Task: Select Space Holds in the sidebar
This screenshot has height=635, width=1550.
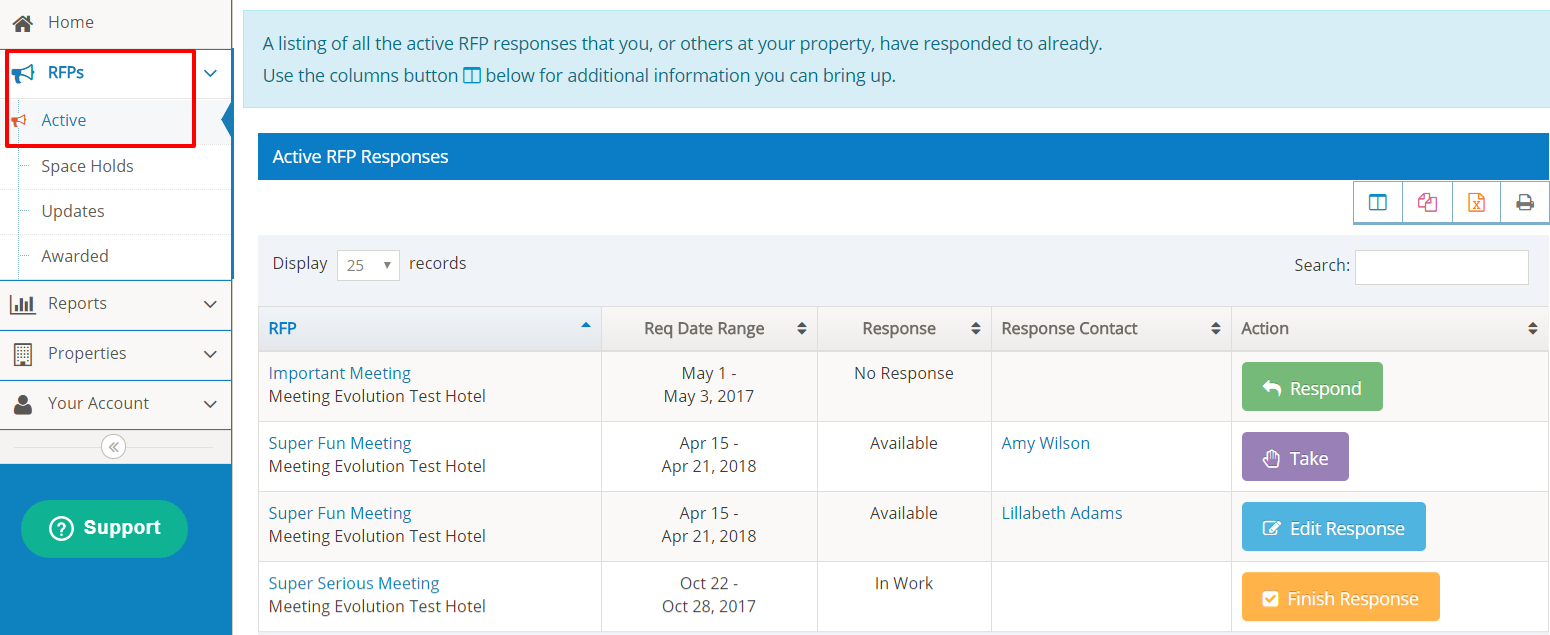Action: tap(89, 165)
